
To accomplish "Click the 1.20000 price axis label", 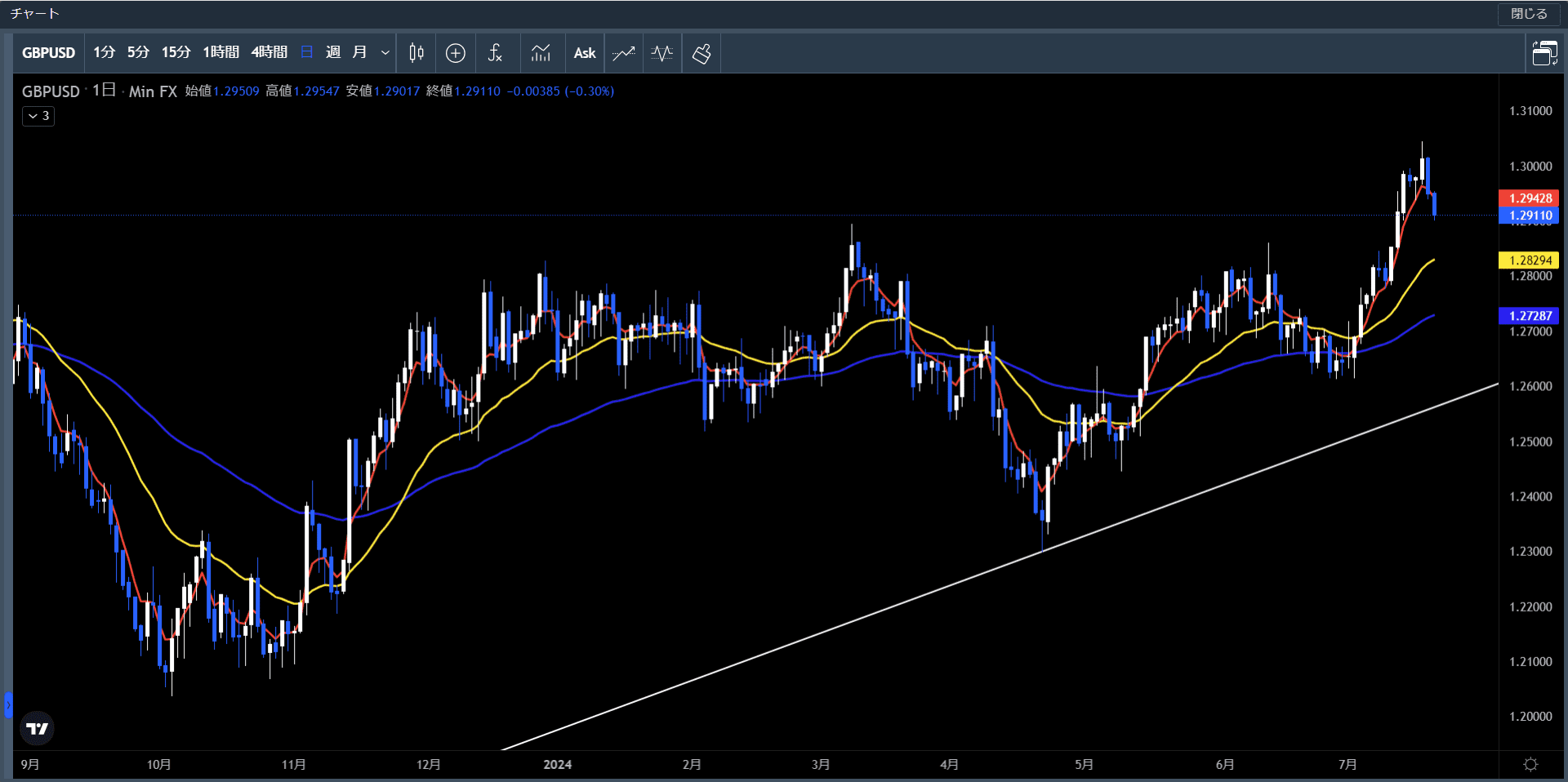I will click(x=1530, y=717).
